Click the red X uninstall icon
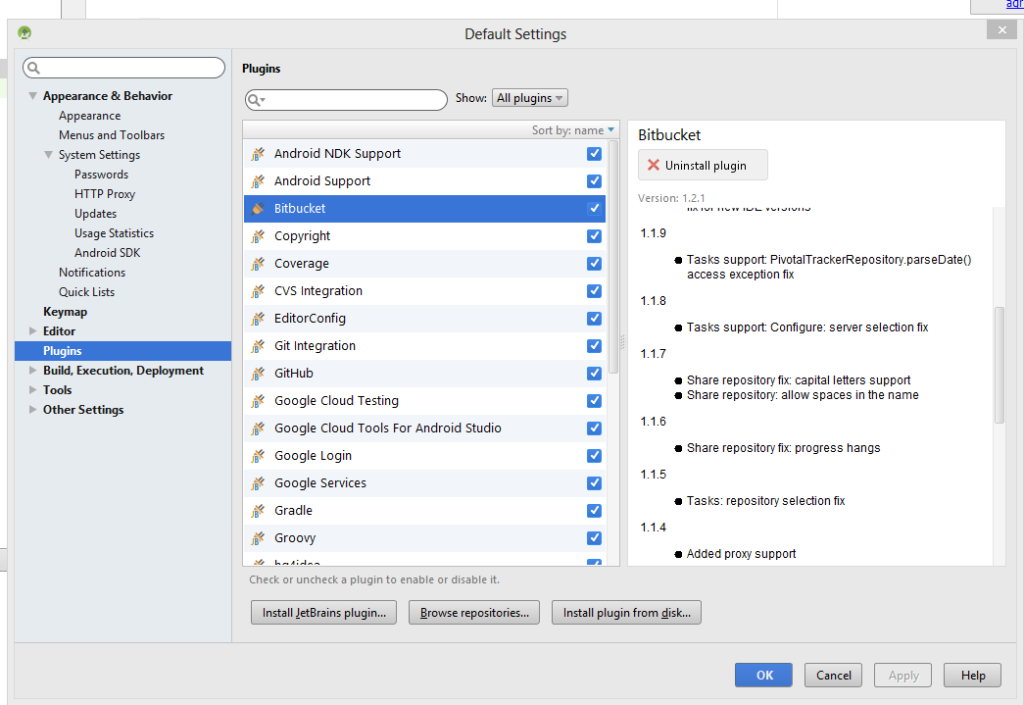1024x705 pixels. pyautogui.click(x=654, y=165)
